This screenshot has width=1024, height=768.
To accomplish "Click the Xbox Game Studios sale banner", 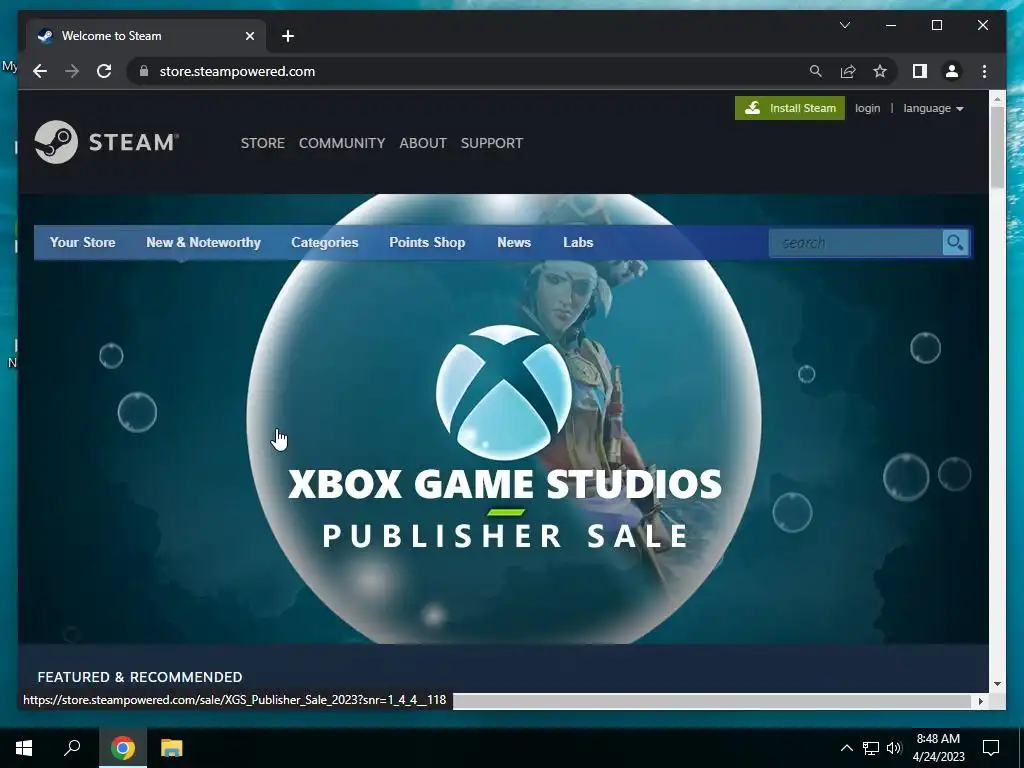I will (x=504, y=418).
